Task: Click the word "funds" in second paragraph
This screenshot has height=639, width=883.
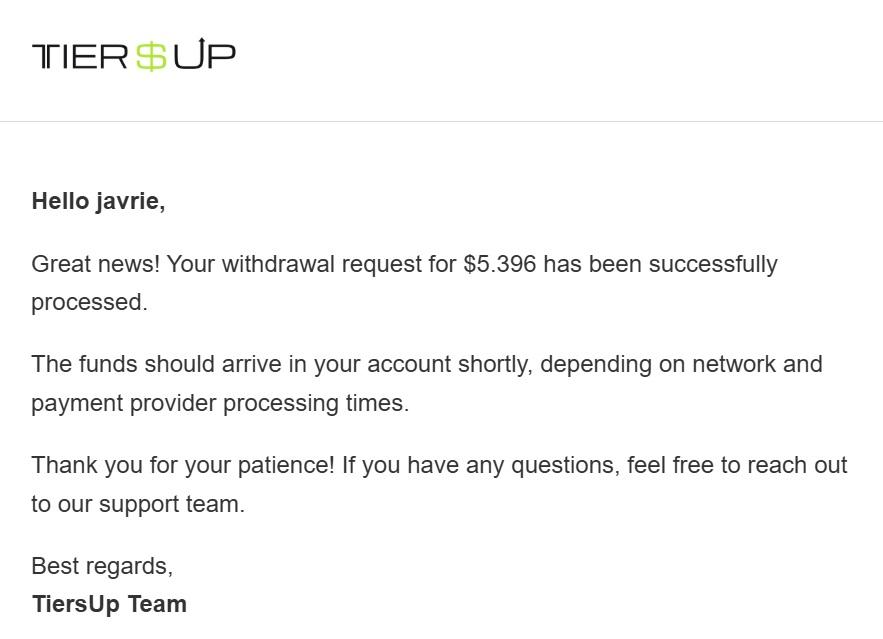Action: tap(108, 364)
